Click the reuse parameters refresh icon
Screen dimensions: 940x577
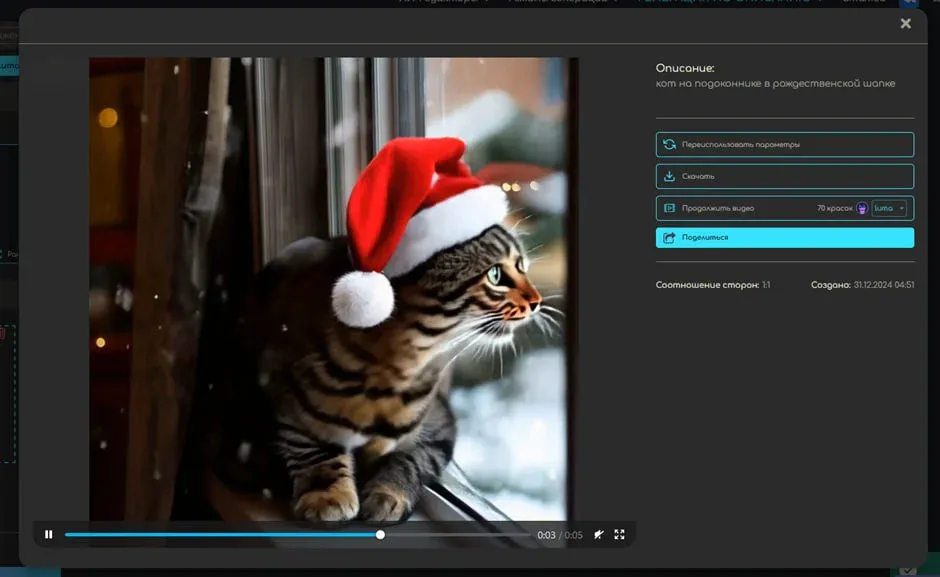(x=669, y=145)
